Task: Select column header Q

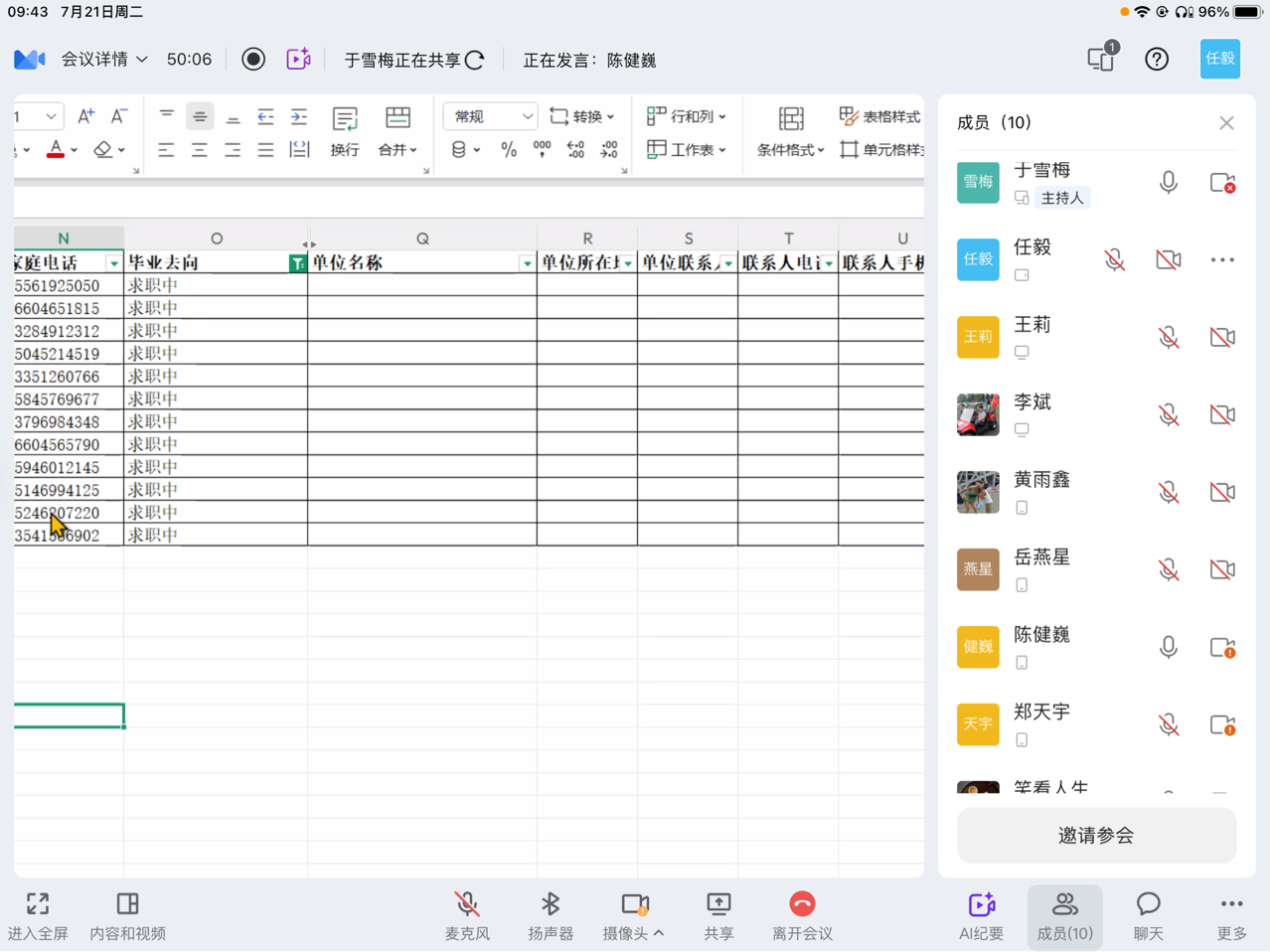Action: [x=422, y=238]
